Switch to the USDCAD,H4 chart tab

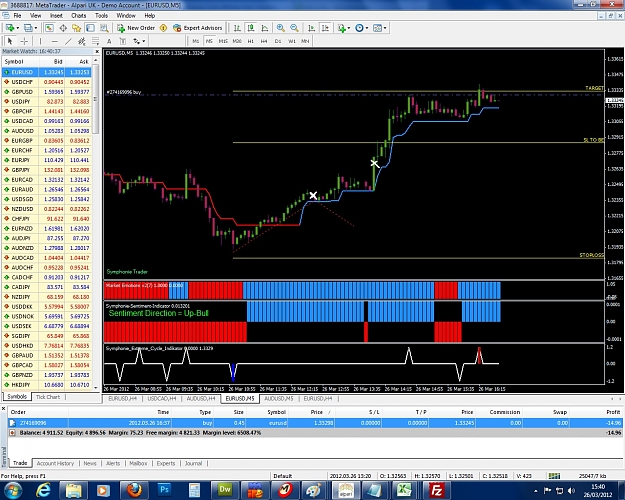(162, 398)
